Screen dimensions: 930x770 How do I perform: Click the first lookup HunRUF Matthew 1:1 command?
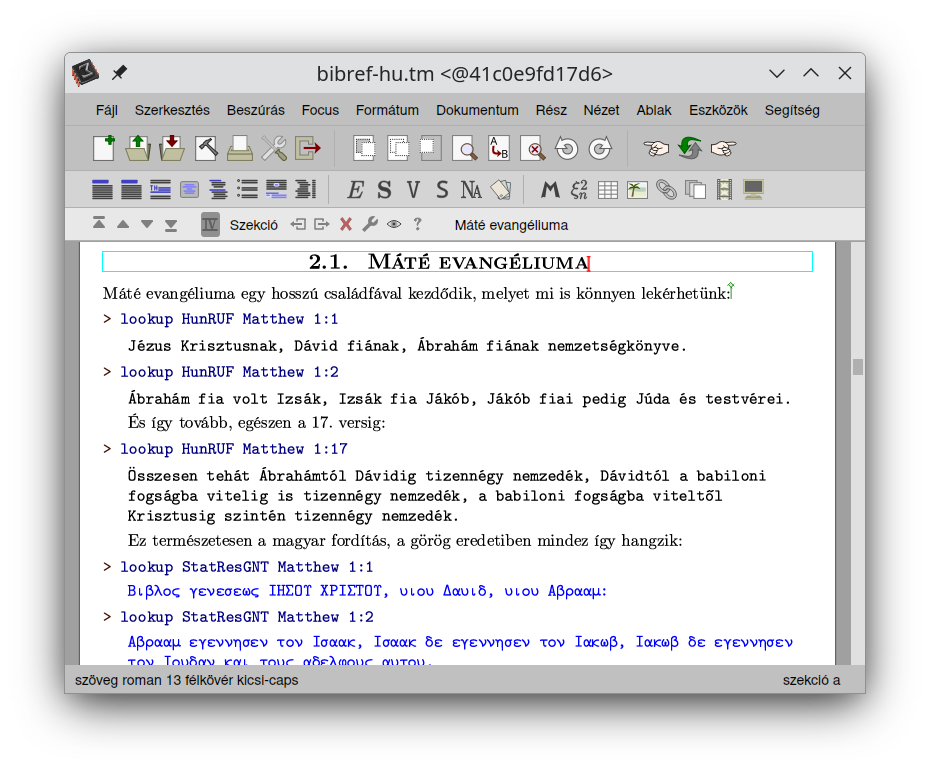[229, 319]
